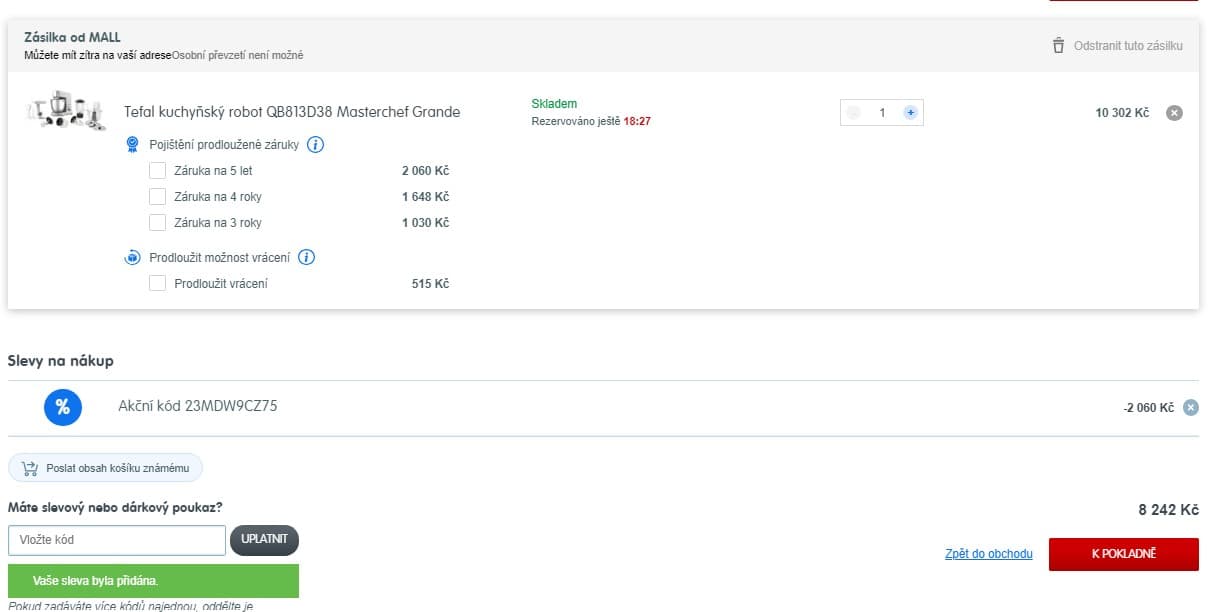Screen dimensions: 1212x612
Task: Focus the Vložte kód input field
Action: (x=117, y=540)
